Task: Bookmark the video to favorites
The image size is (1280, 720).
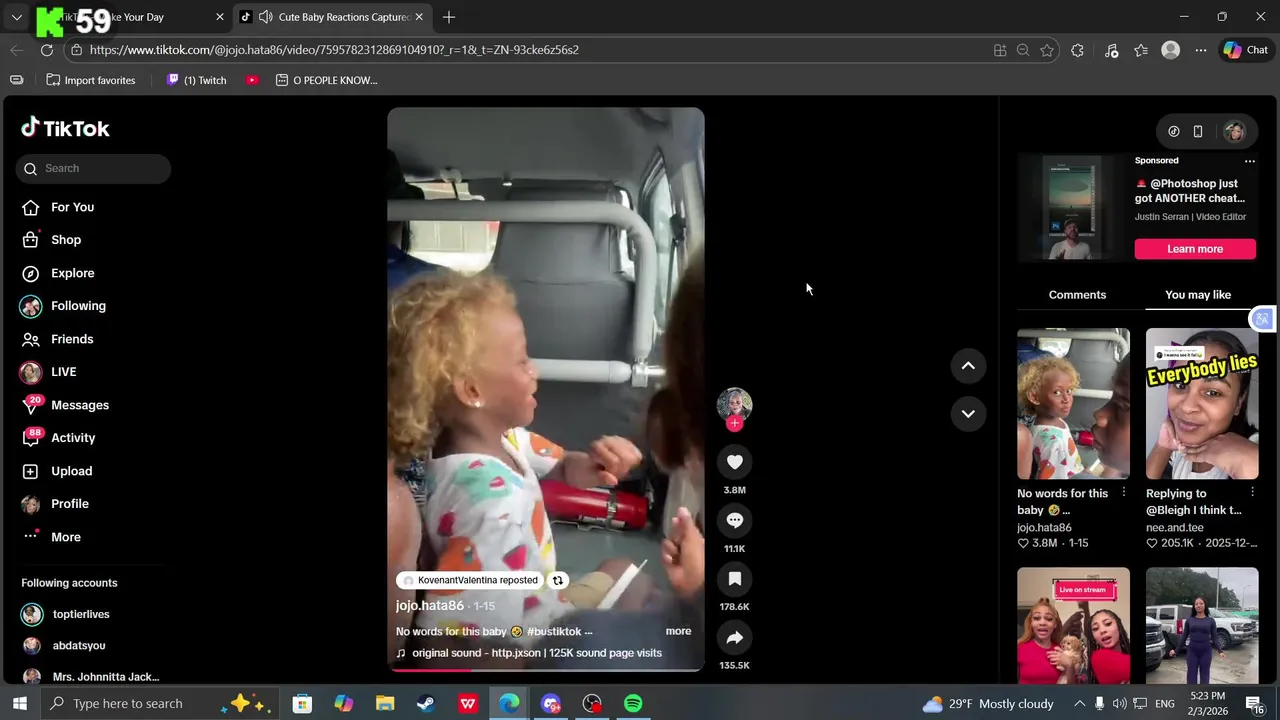Action: pyautogui.click(x=734, y=579)
